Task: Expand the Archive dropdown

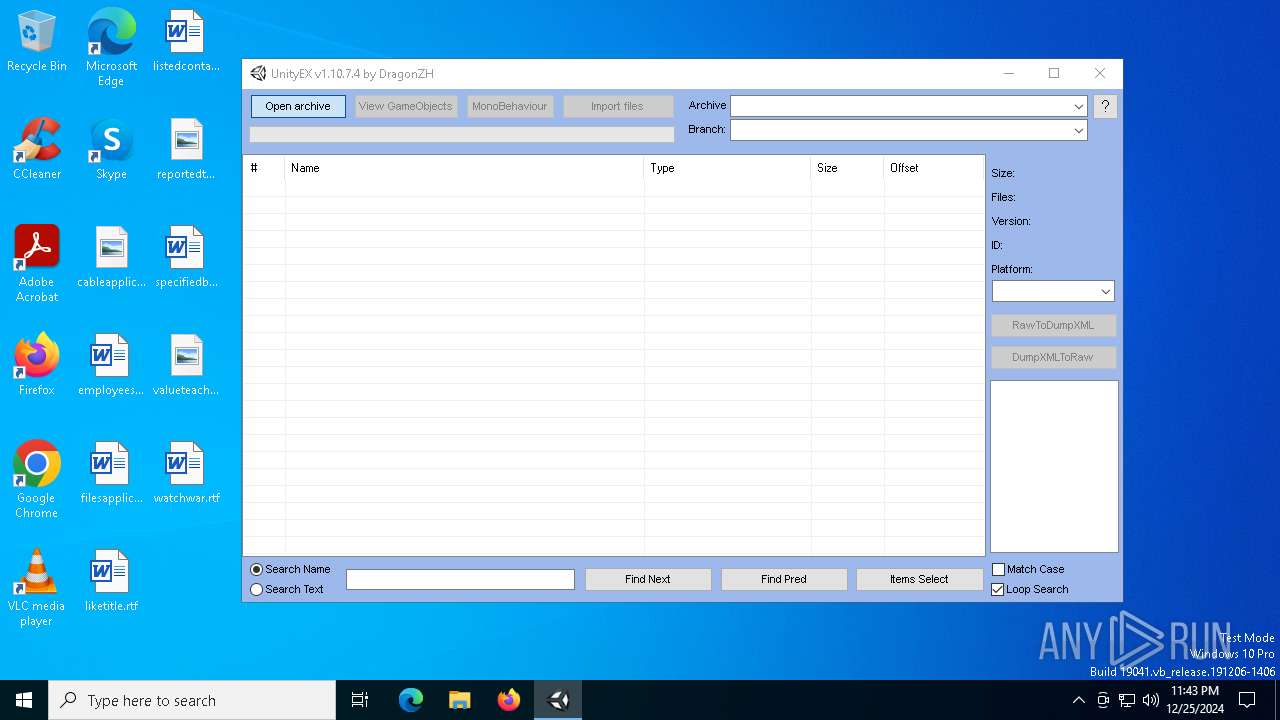Action: point(1078,106)
